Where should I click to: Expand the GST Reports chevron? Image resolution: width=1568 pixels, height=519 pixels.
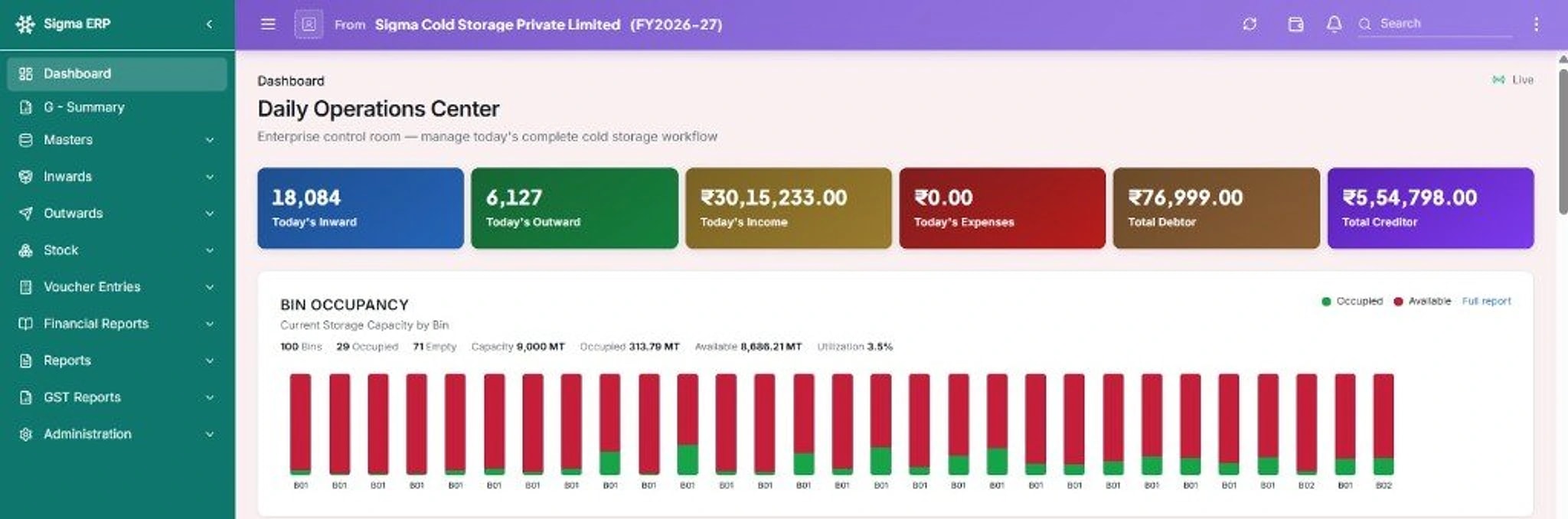click(209, 397)
